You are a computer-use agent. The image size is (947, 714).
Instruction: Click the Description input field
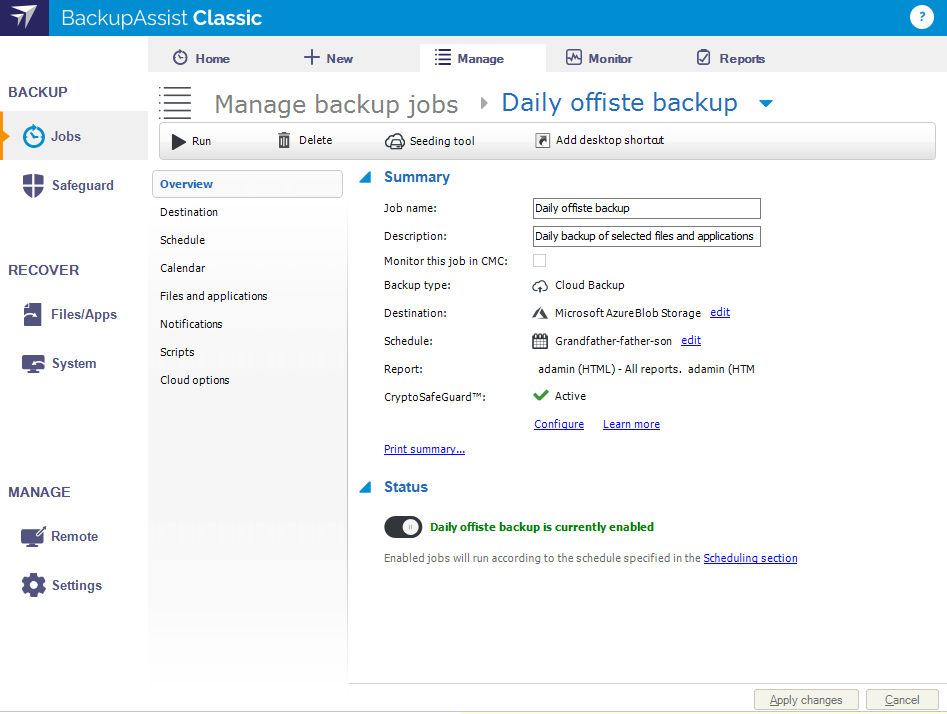647,236
